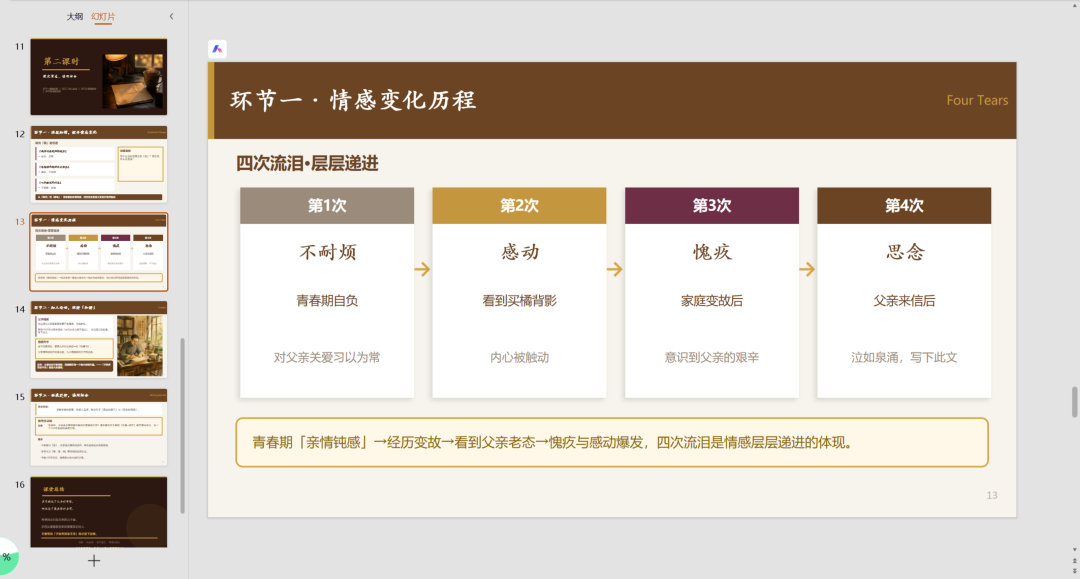Screen dimensions: 1080x579
Task: Click the text 看到买橘背影
Action: click(519, 301)
